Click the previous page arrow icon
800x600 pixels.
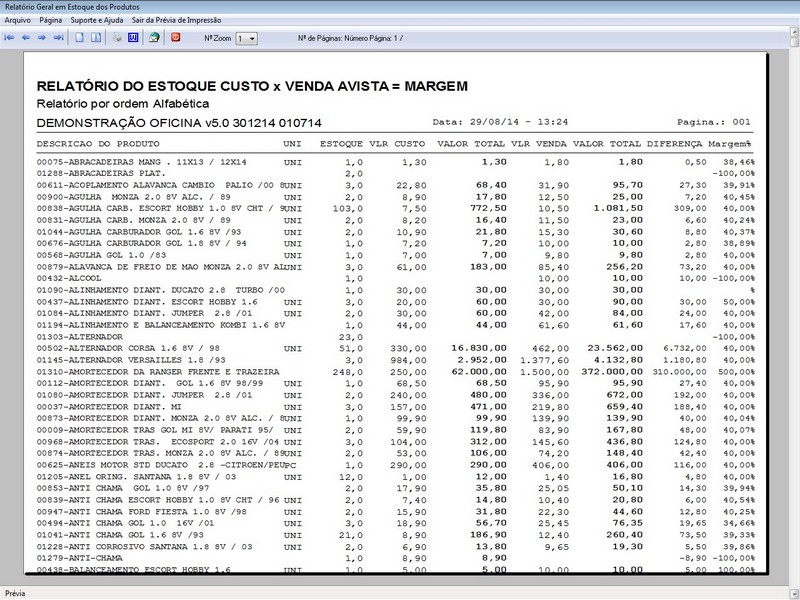point(26,37)
